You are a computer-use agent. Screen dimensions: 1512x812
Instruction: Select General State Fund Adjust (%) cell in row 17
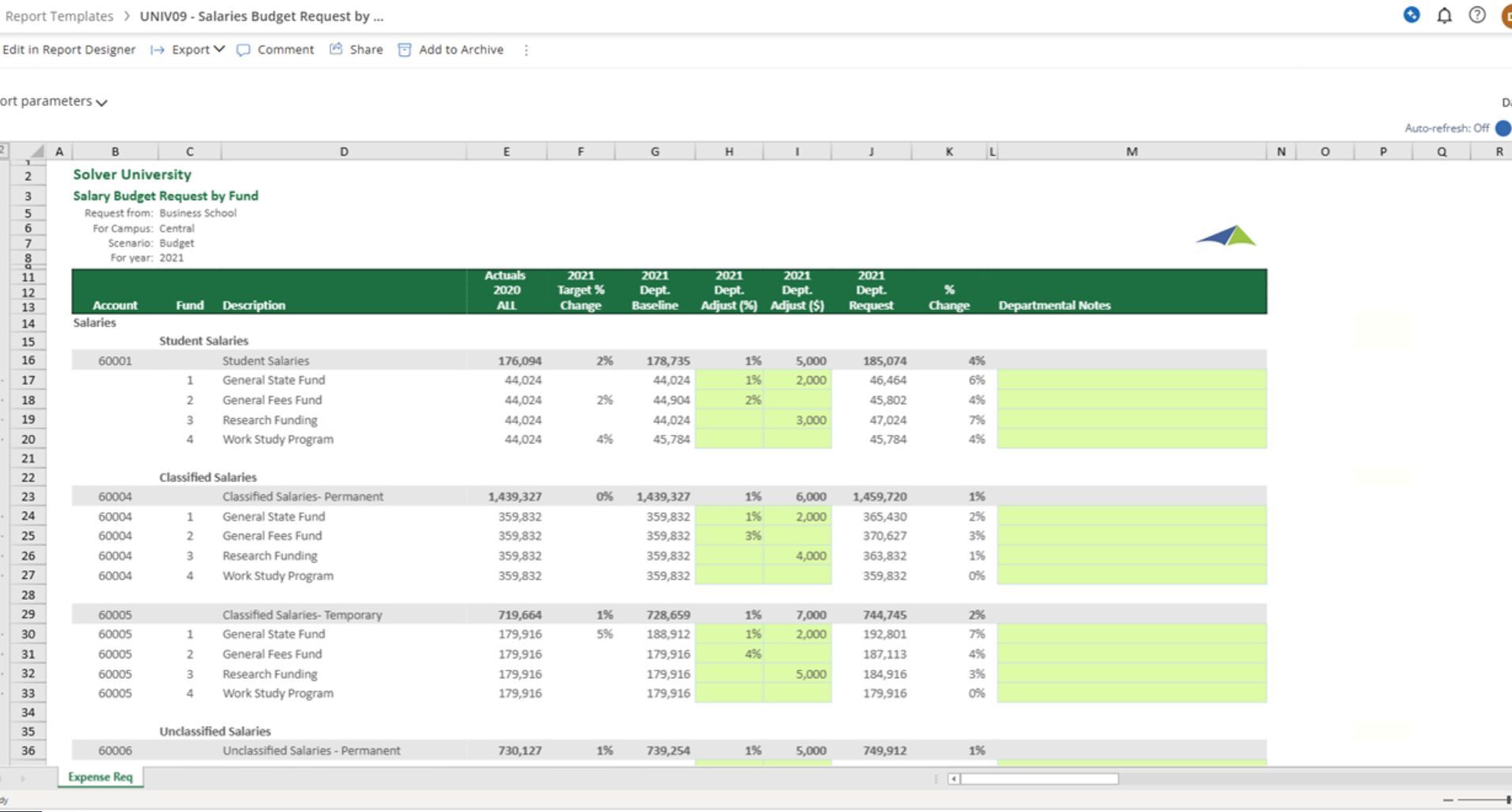729,380
